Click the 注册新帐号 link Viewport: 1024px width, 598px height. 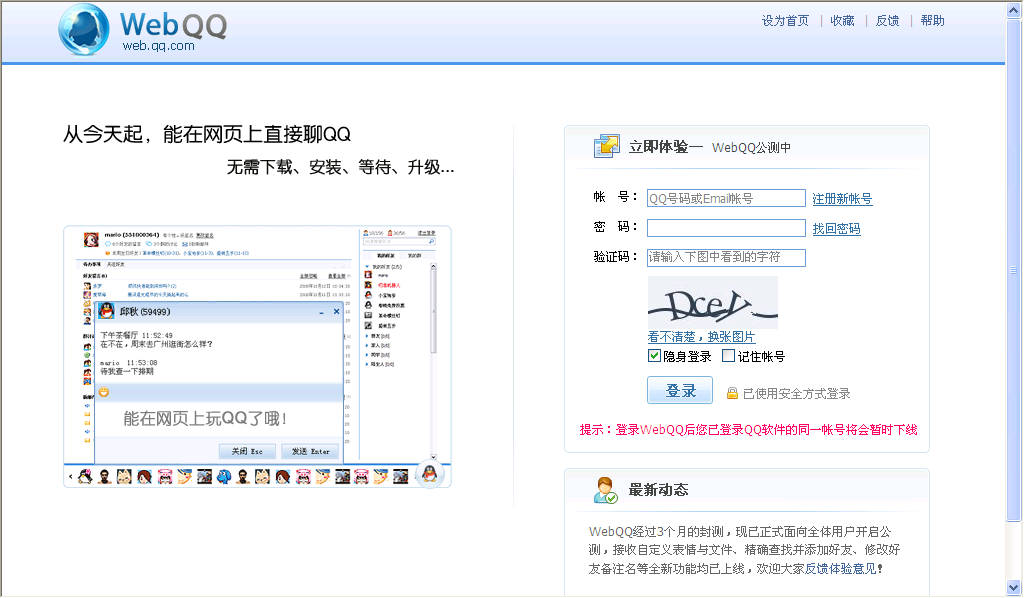click(842, 199)
